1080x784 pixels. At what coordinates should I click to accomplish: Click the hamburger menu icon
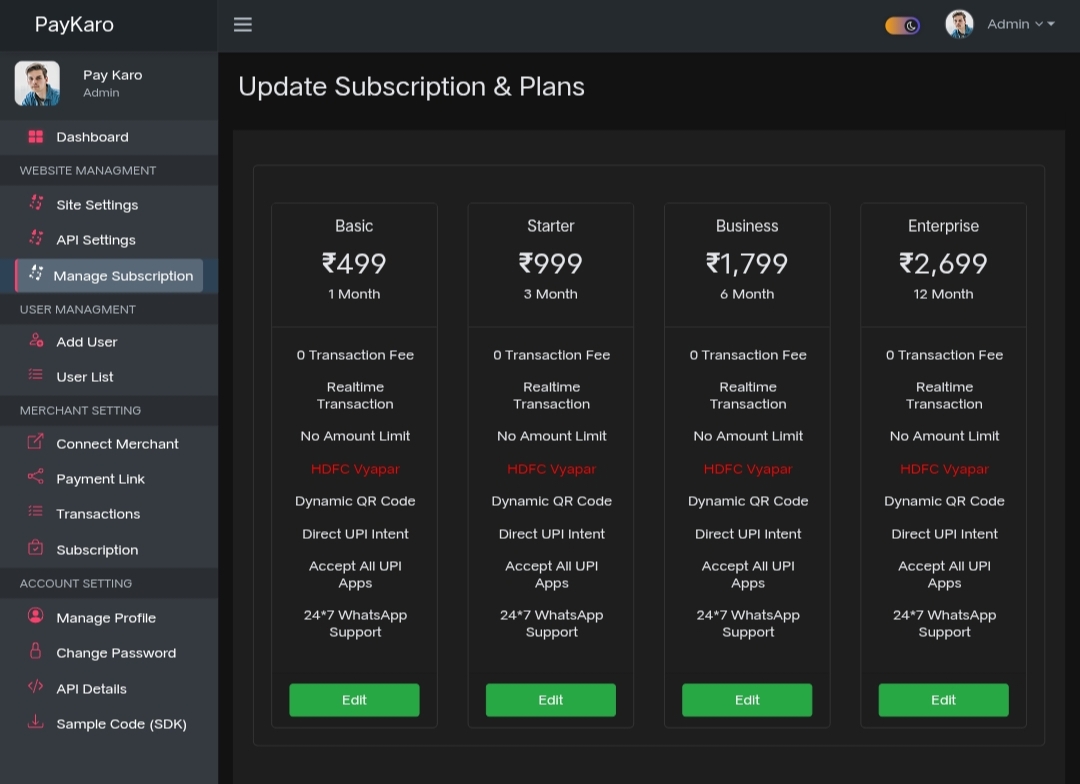(x=243, y=25)
